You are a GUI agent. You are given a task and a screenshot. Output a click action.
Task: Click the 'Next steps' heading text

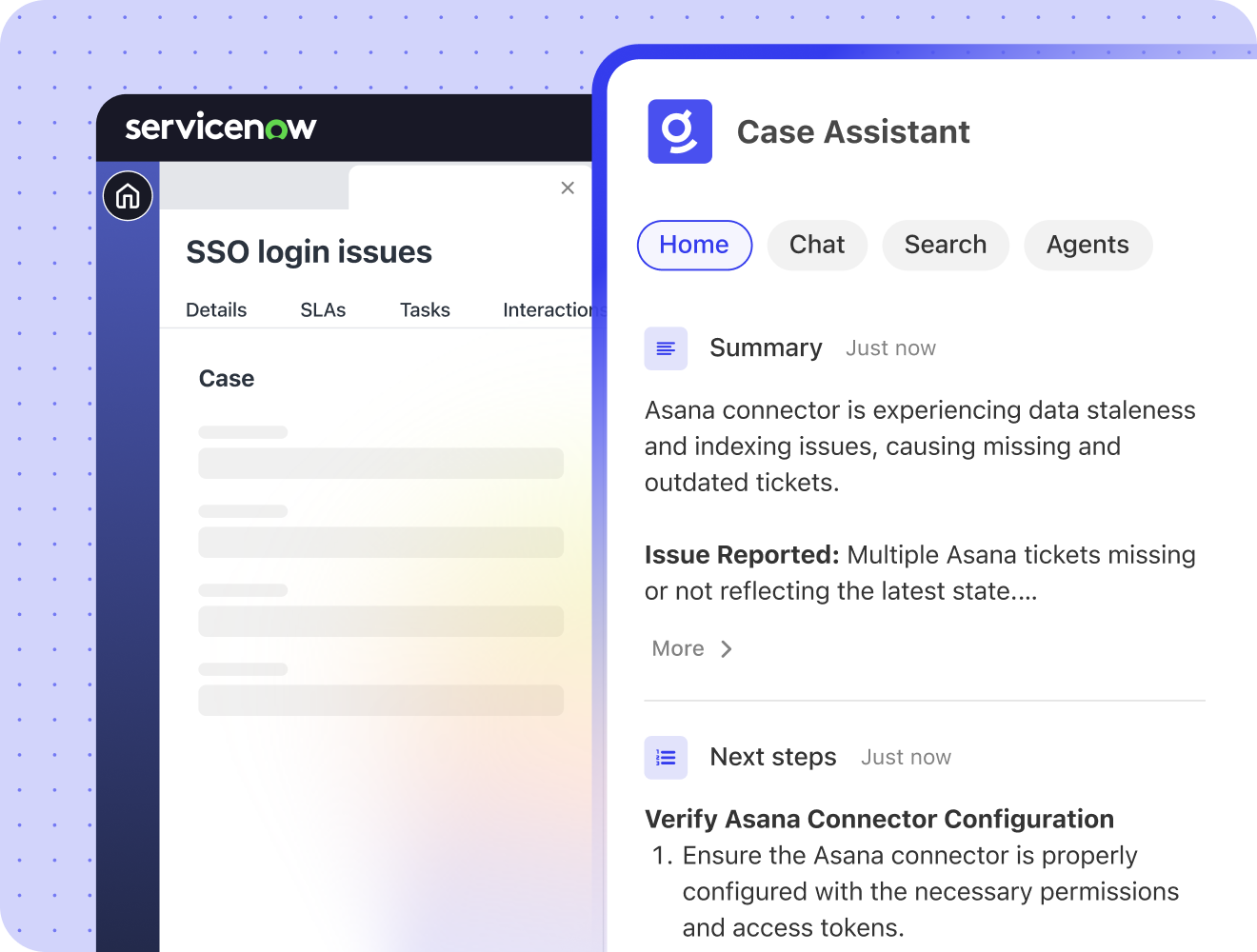(773, 758)
